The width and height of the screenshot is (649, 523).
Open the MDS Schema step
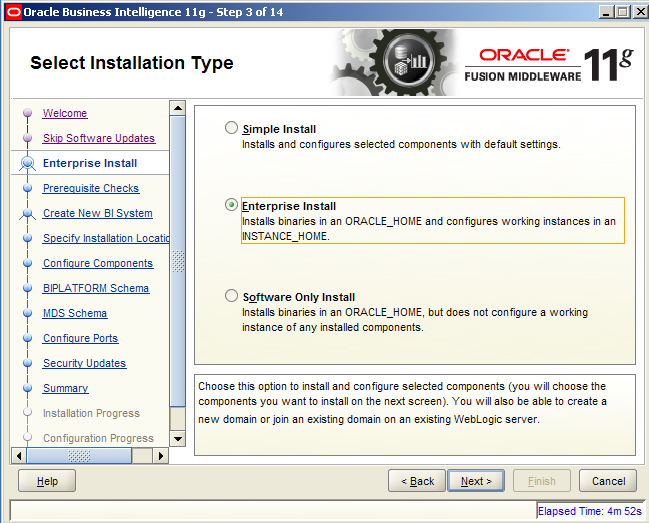click(x=75, y=313)
